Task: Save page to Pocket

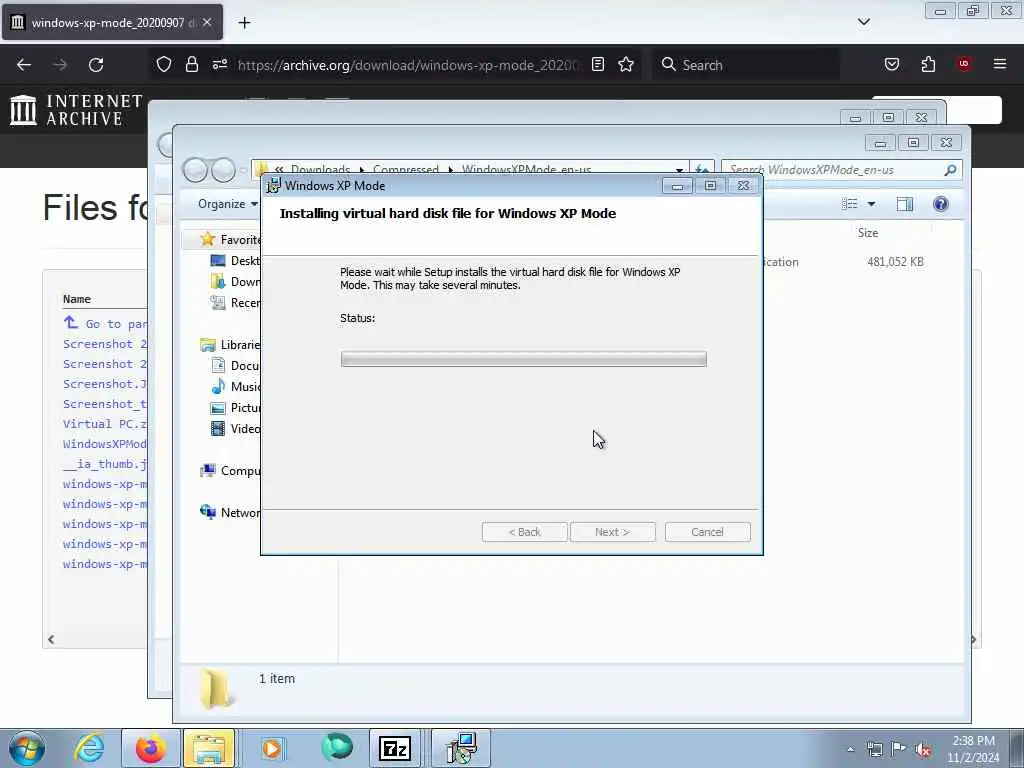Action: tap(891, 64)
